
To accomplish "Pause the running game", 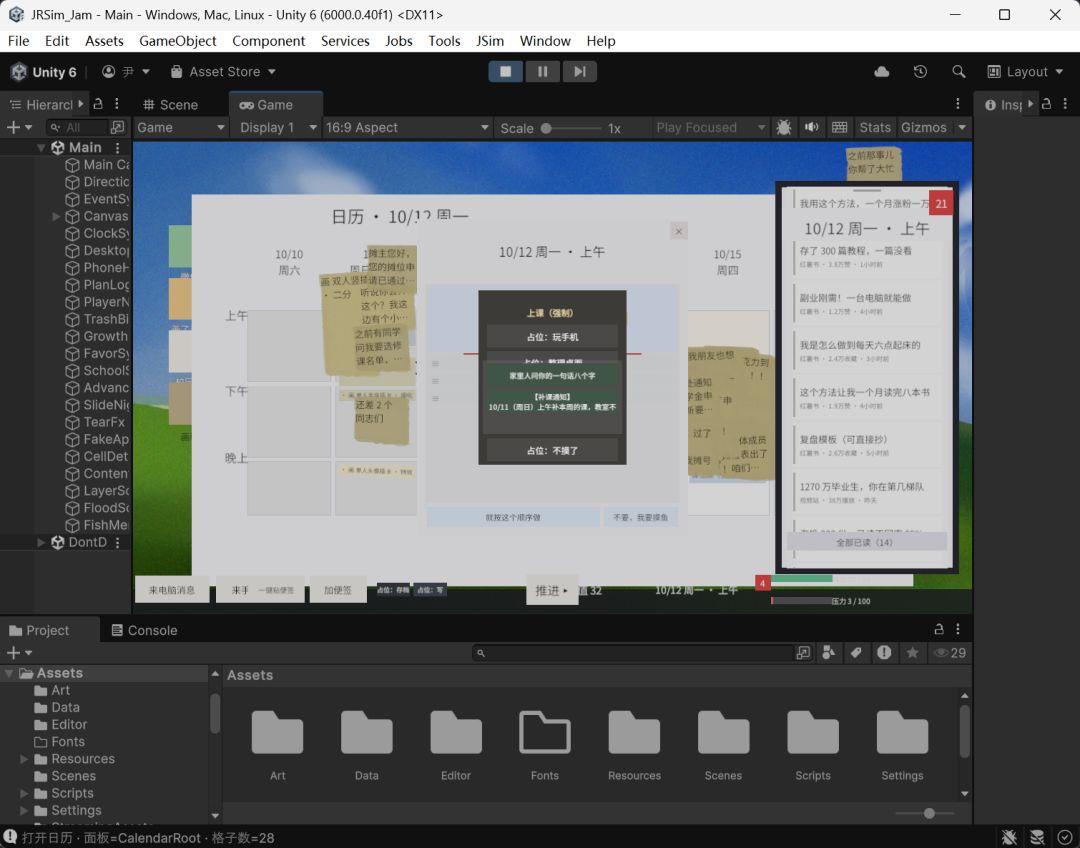I will 543,72.
